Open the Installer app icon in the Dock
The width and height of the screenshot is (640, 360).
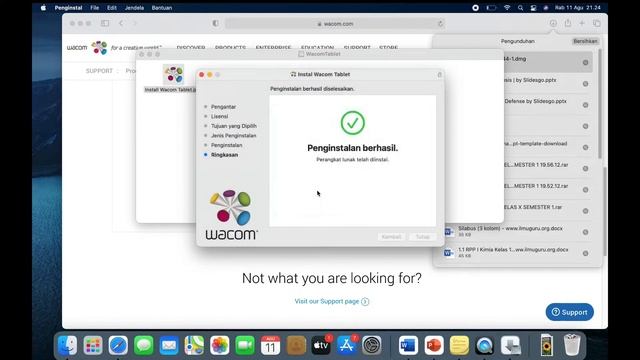510,345
